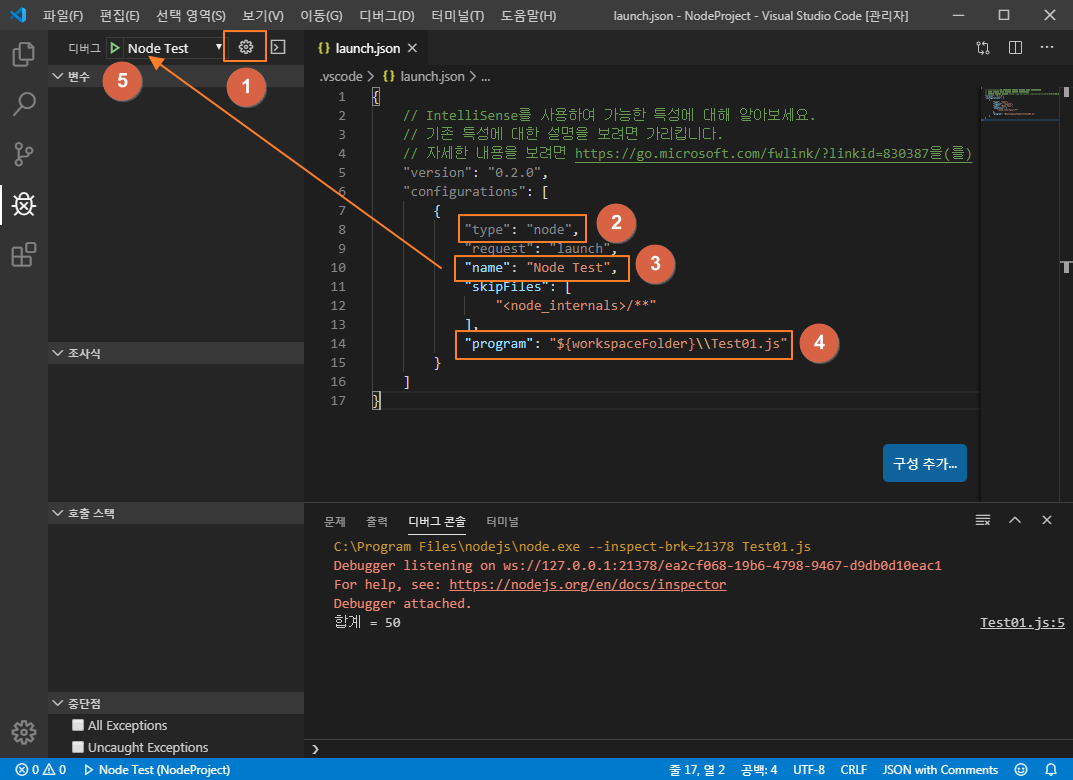Click the VS Code logo in the title bar
This screenshot has width=1073, height=780.
18,15
